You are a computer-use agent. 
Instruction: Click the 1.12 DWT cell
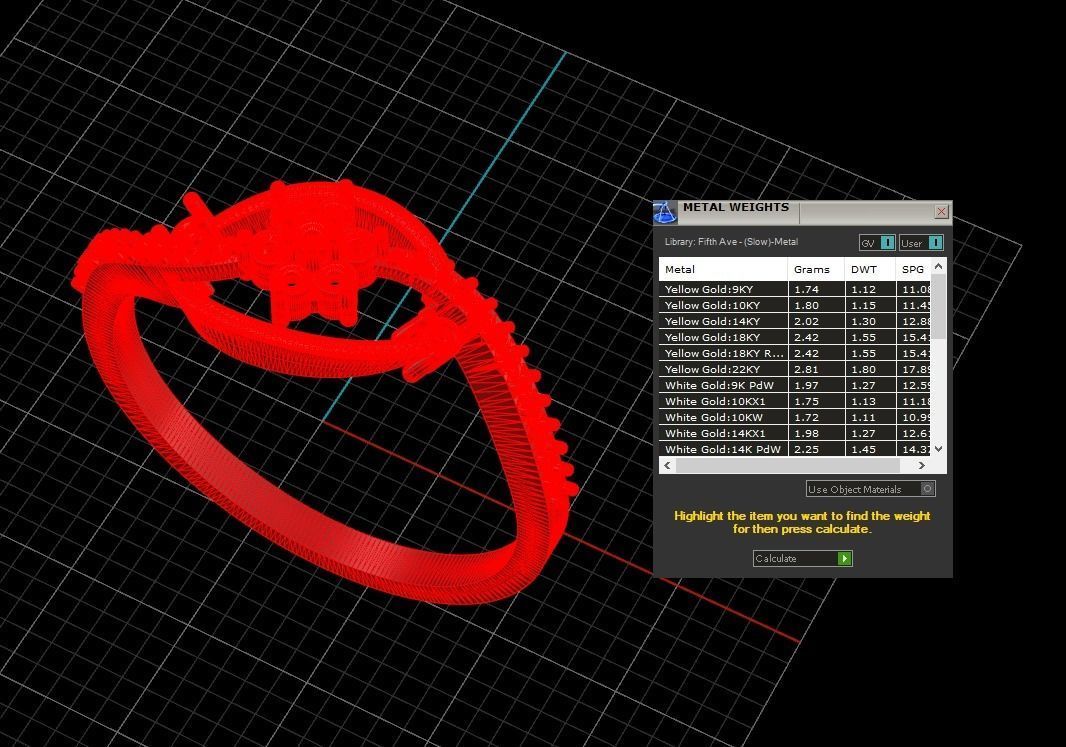point(870,289)
